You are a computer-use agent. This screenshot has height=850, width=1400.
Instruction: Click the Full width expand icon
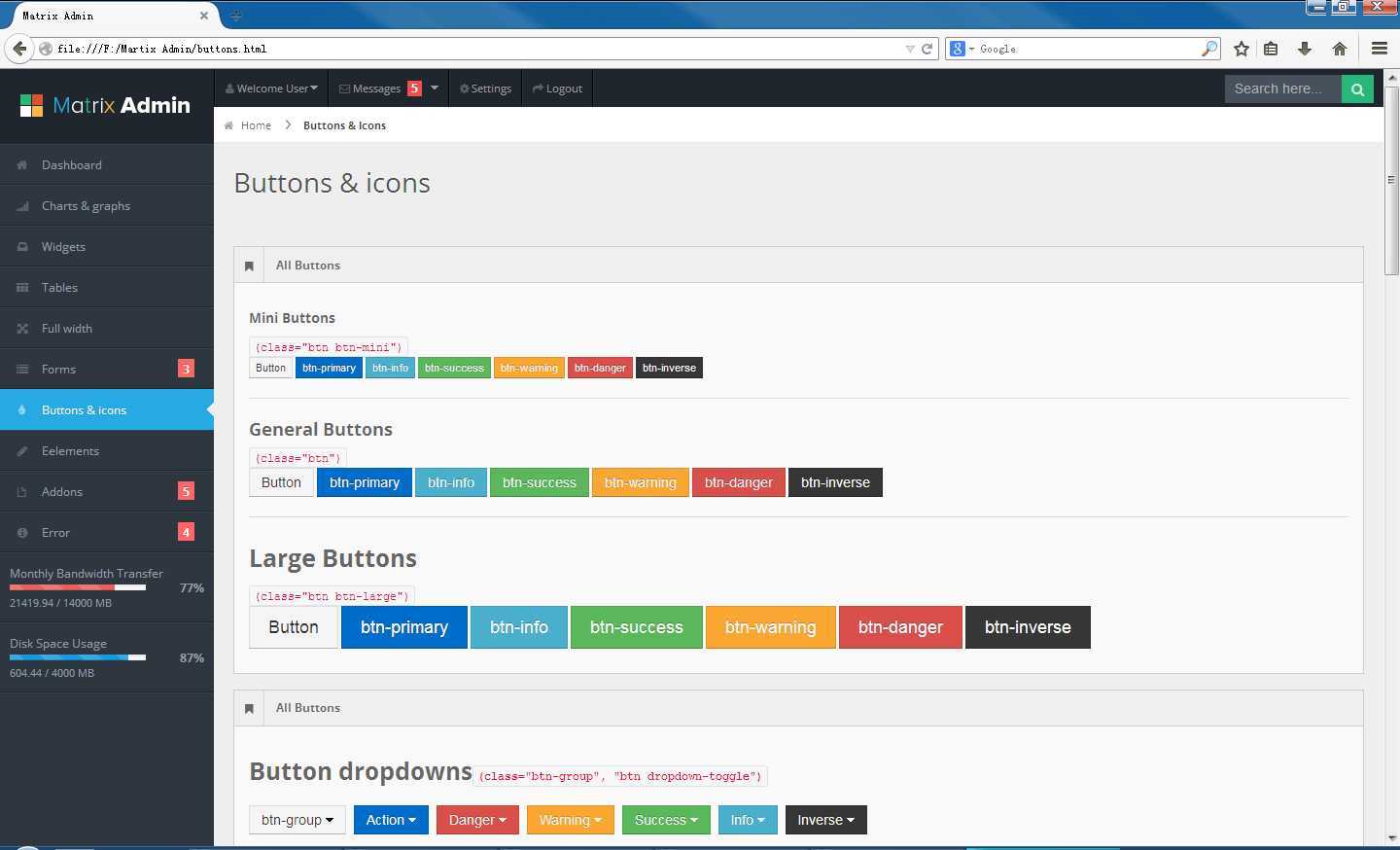[21, 329]
